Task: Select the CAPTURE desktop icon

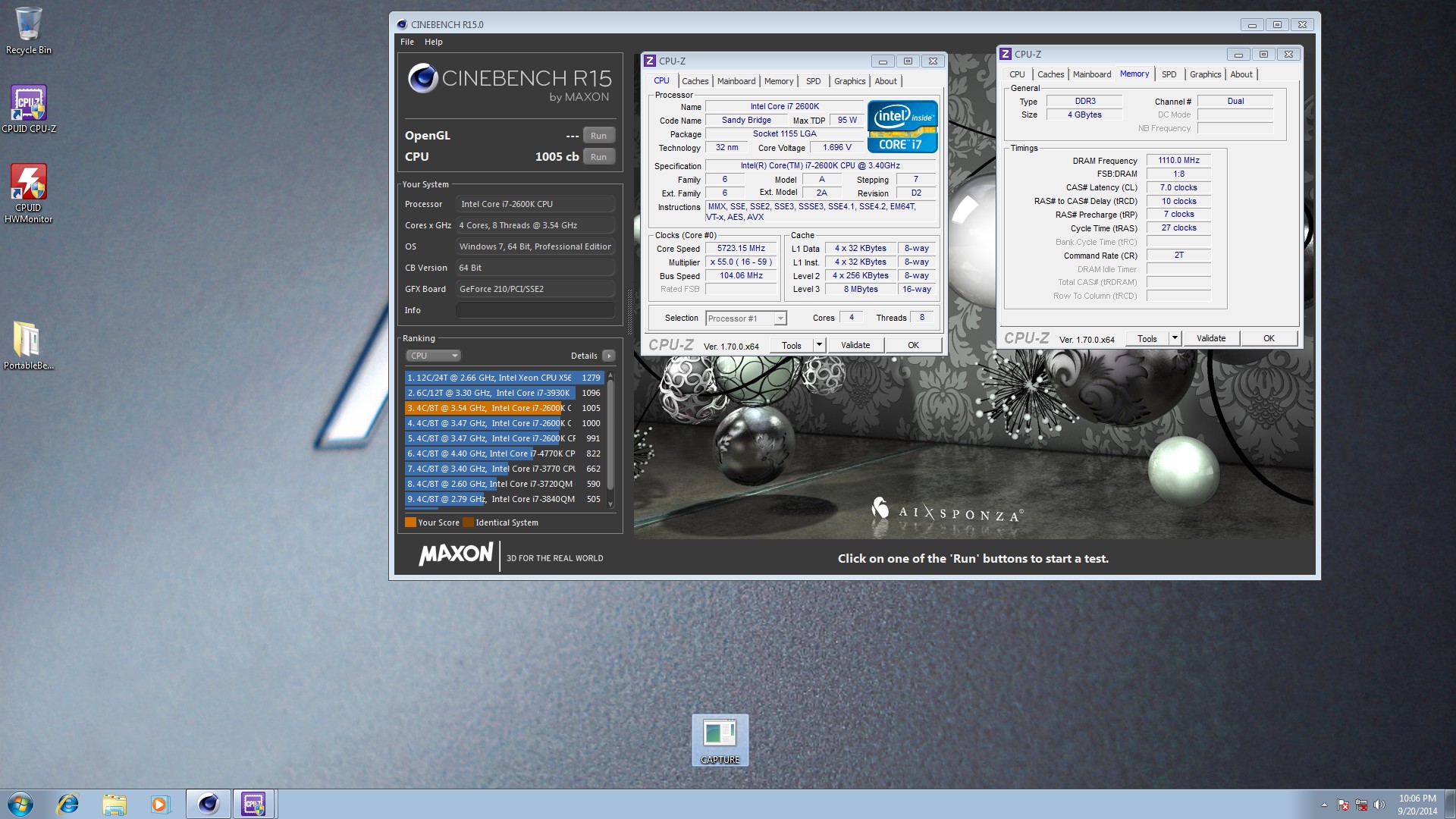Action: point(720,740)
